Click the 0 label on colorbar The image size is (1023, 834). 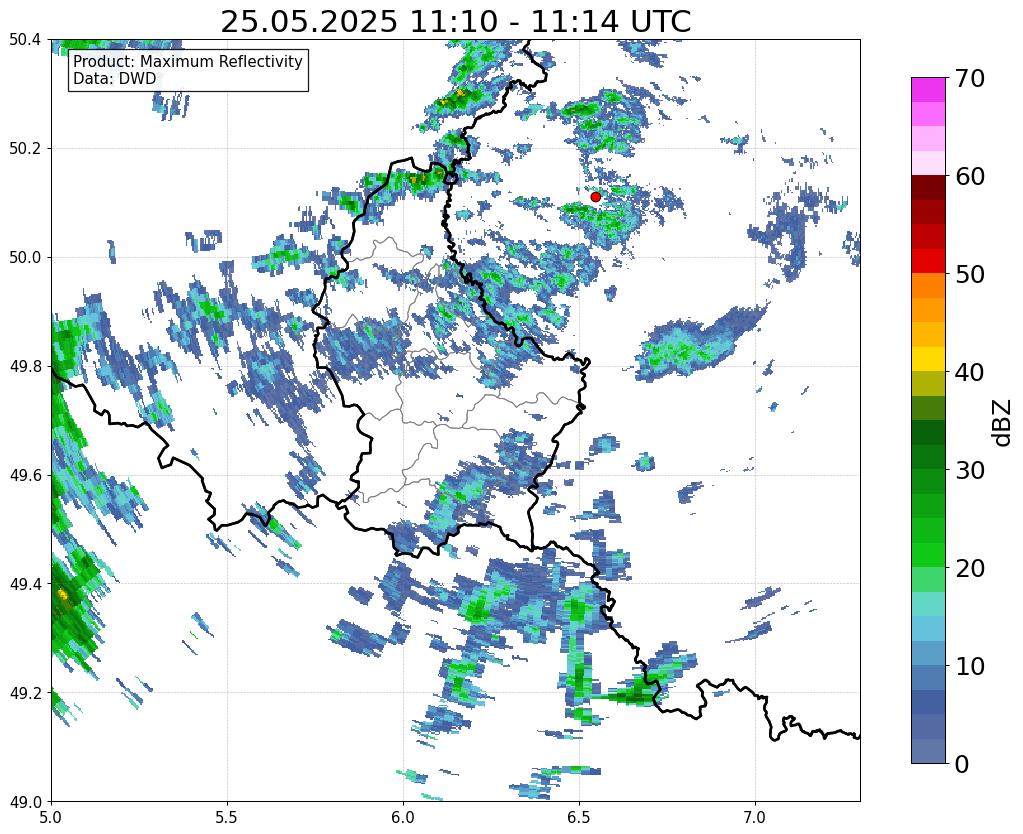click(x=962, y=764)
